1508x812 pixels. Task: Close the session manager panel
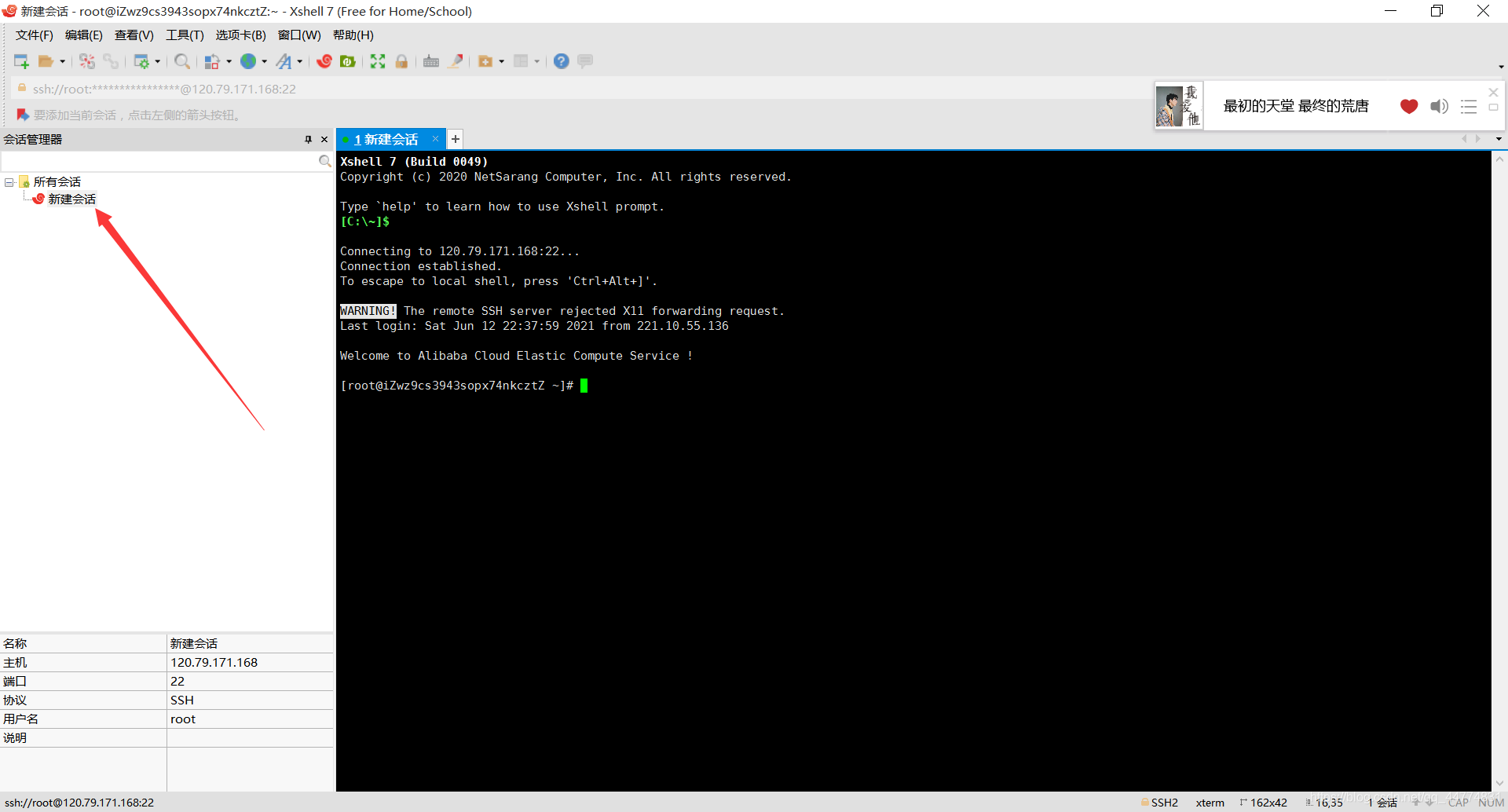(x=324, y=139)
